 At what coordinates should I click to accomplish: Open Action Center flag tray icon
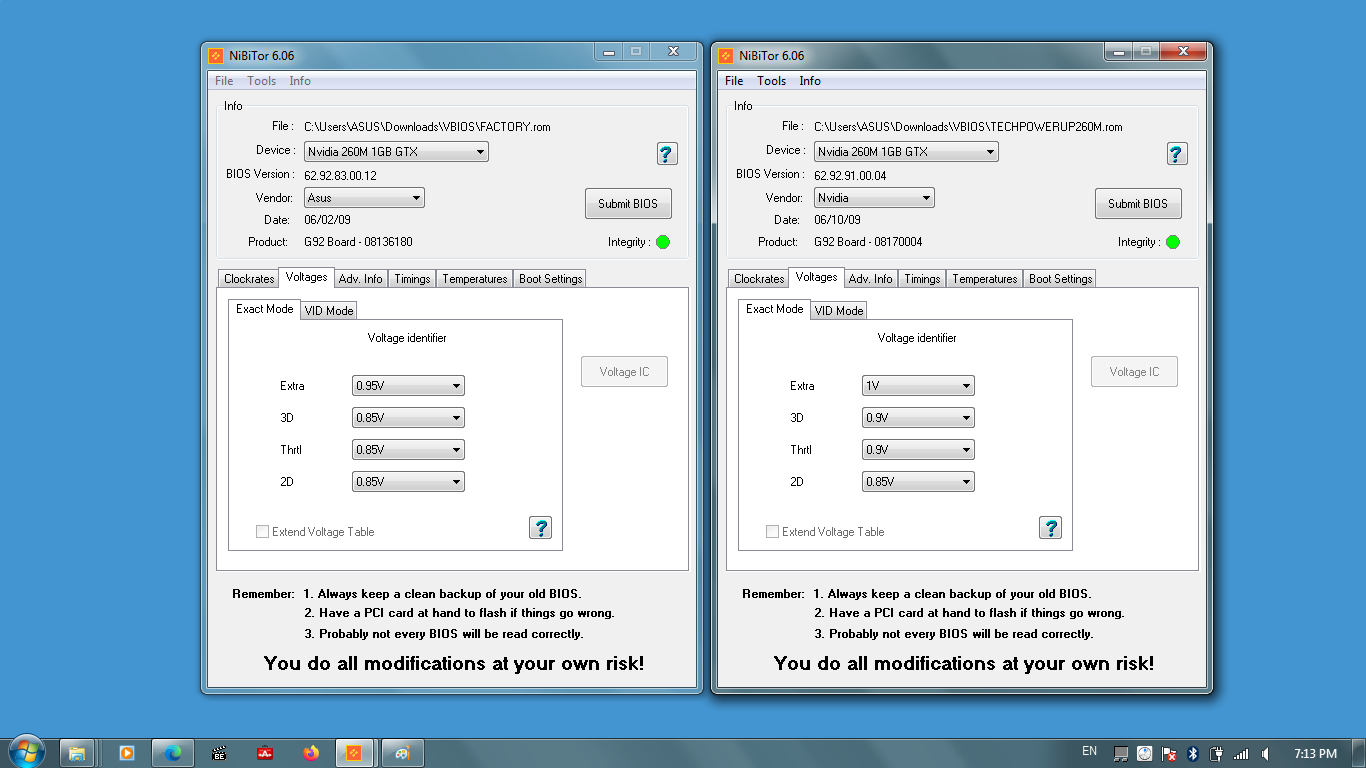pyautogui.click(x=1169, y=753)
